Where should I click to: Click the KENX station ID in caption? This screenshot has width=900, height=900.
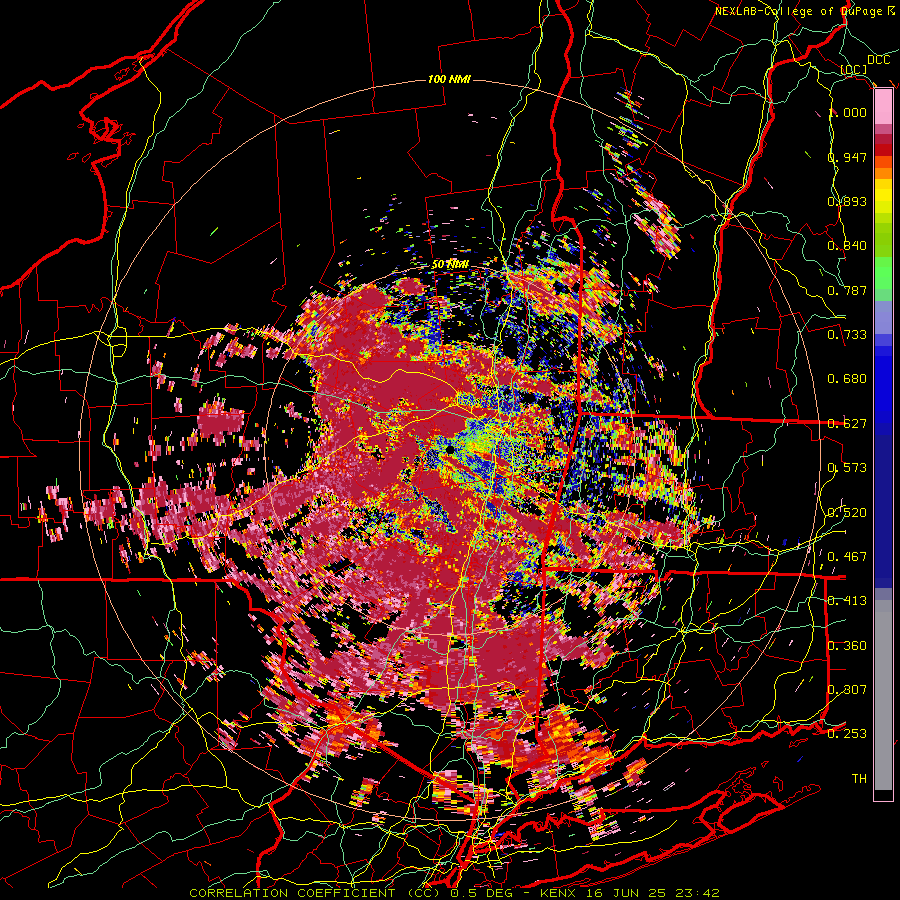(x=559, y=893)
